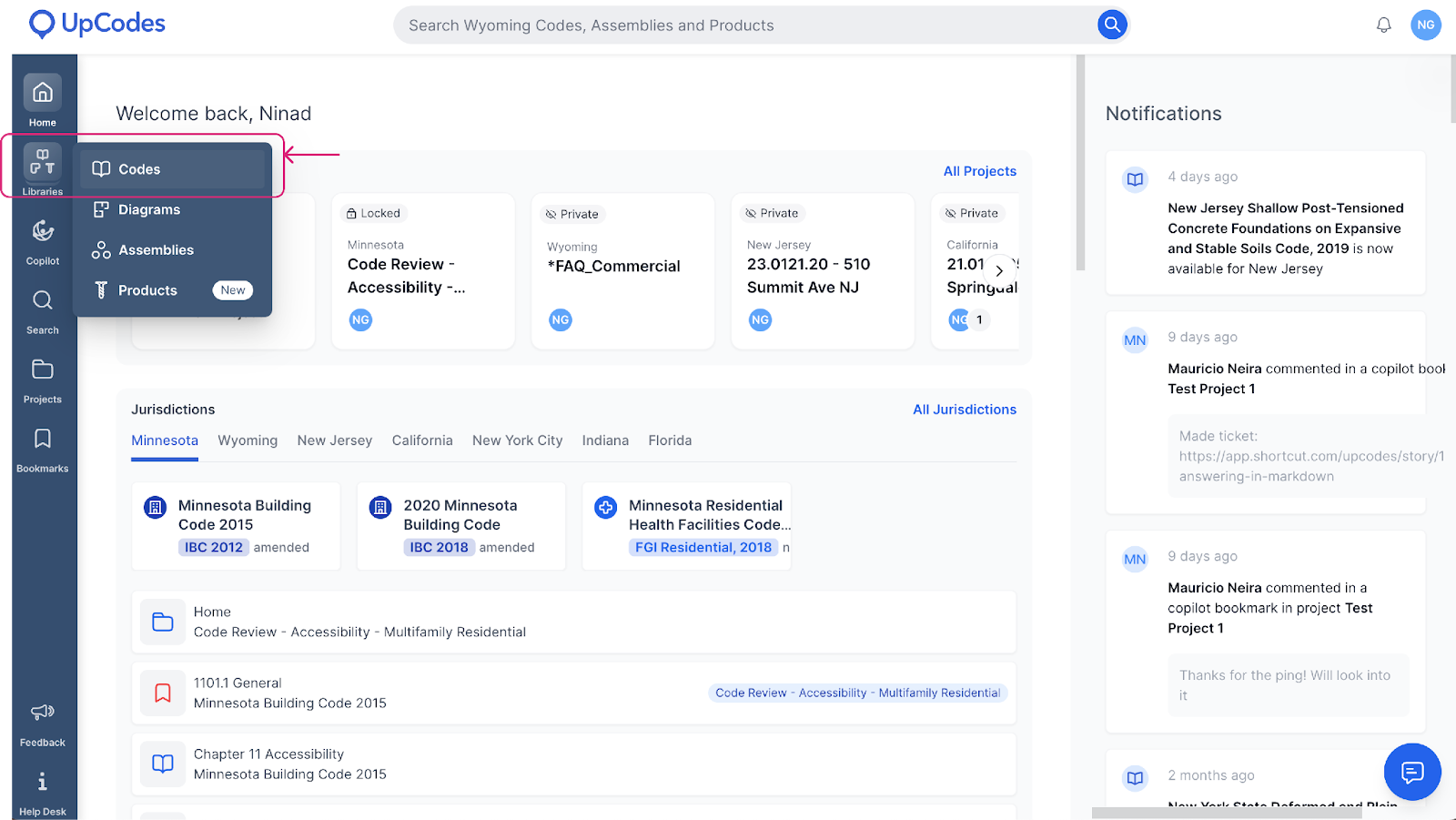Open Libraries in the sidebar
This screenshot has height=820, width=1456.
click(x=43, y=169)
